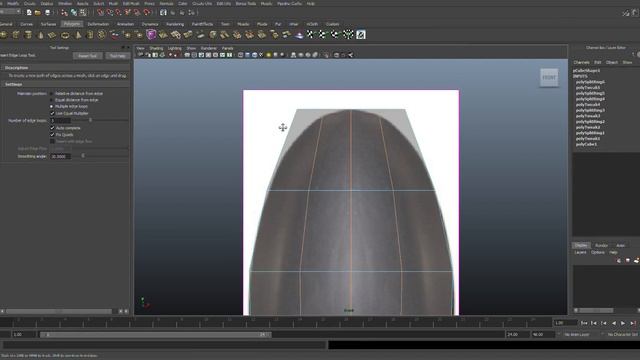Click the create new layer icon
This screenshot has height=360, width=640.
point(636,260)
